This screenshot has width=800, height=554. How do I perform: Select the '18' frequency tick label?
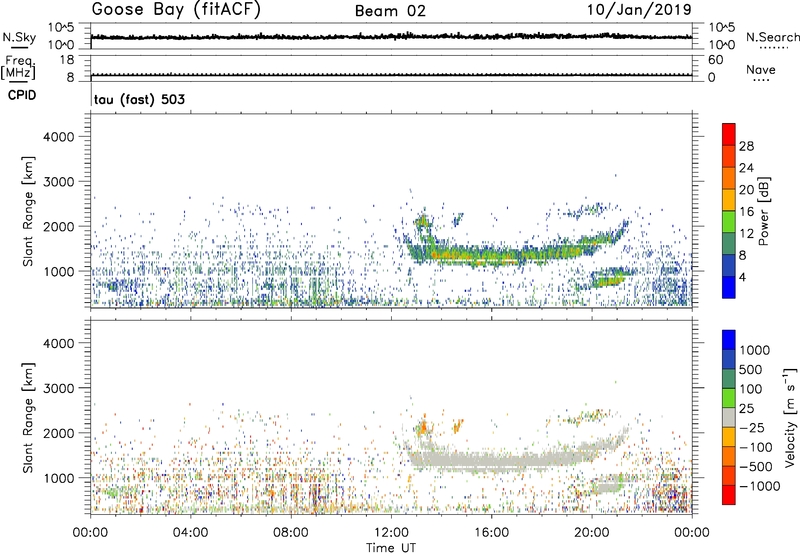67,60
